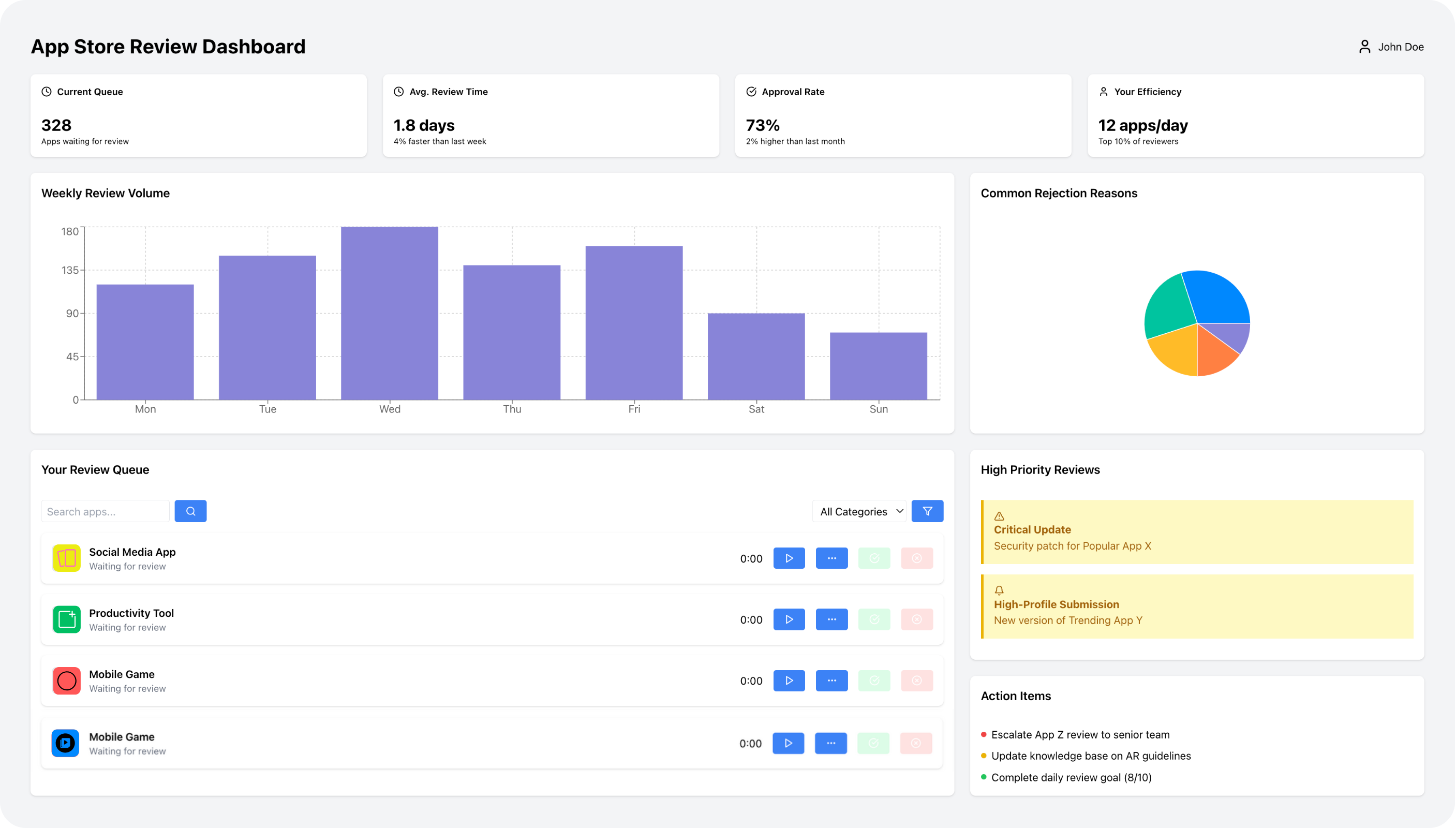
Task: Click the search icon in review queue
Action: (190, 511)
